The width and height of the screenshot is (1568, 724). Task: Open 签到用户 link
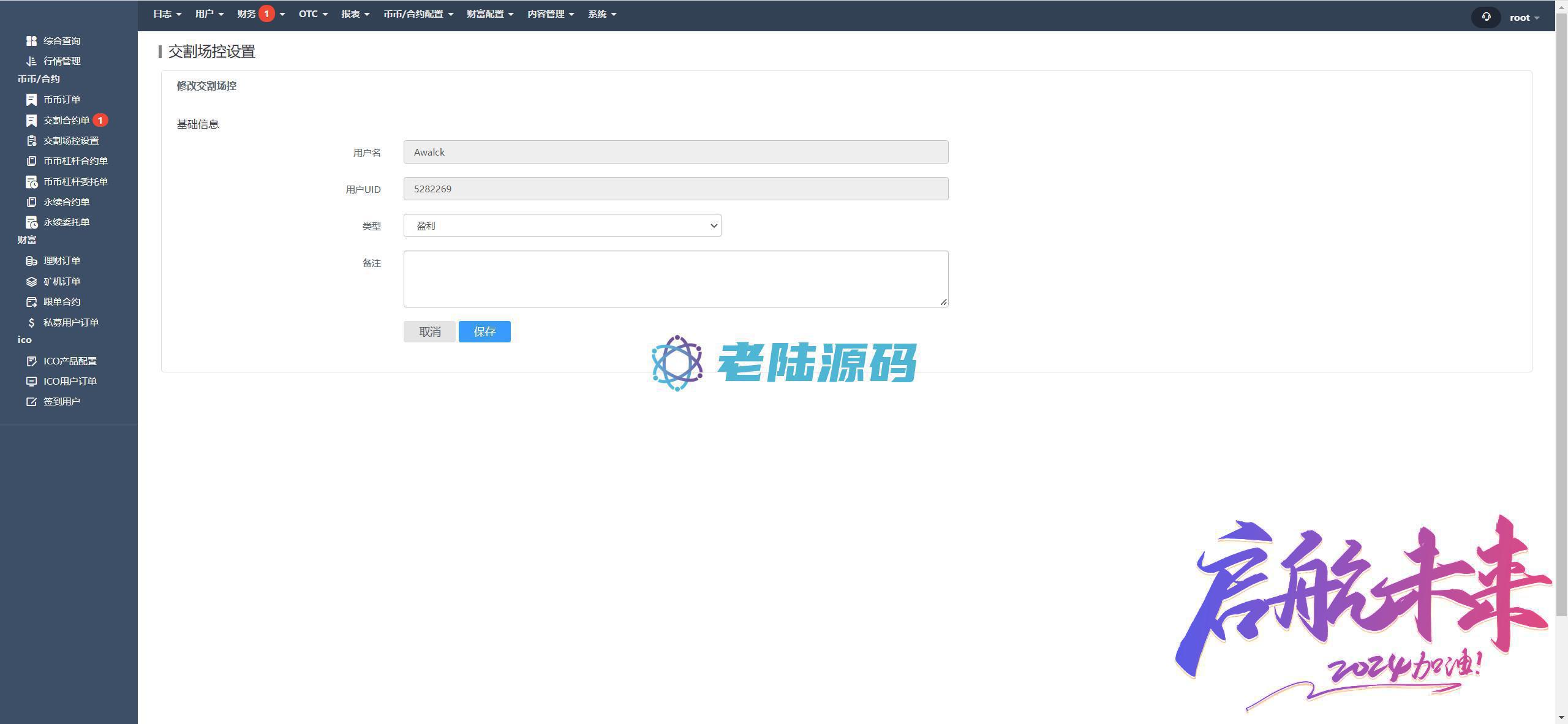click(62, 401)
